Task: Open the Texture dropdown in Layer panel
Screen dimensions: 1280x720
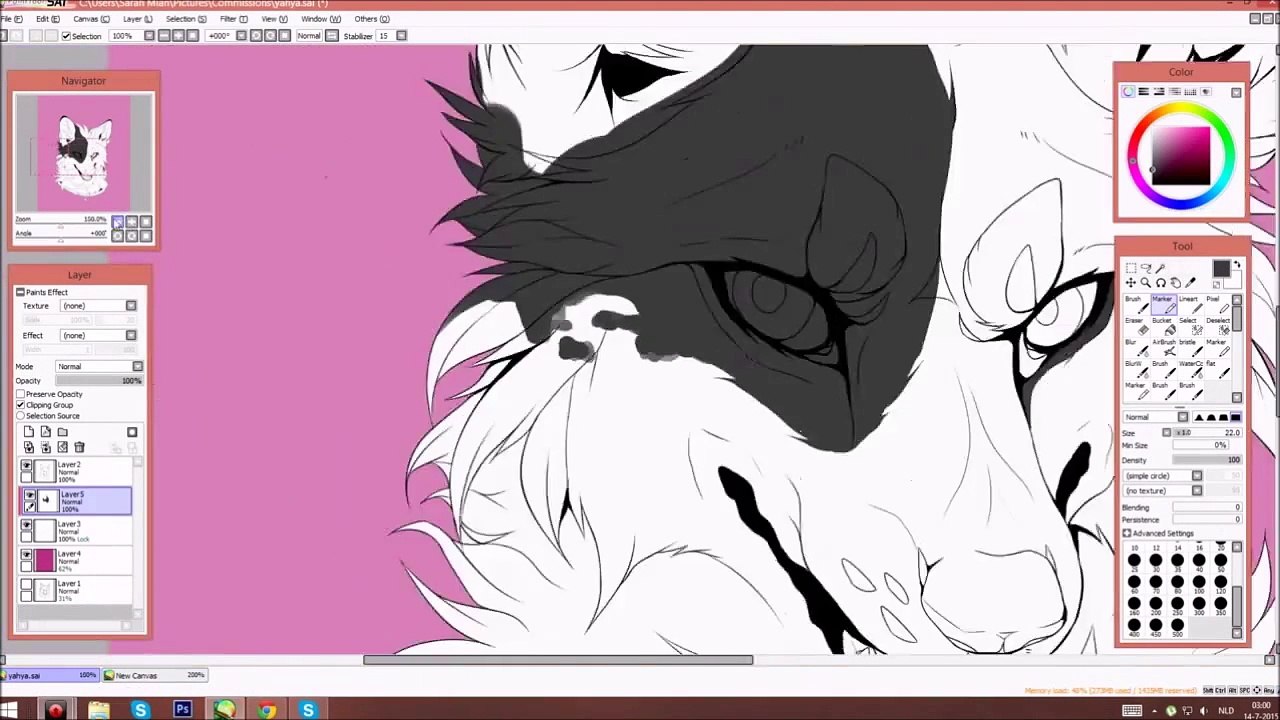Action: point(131,306)
